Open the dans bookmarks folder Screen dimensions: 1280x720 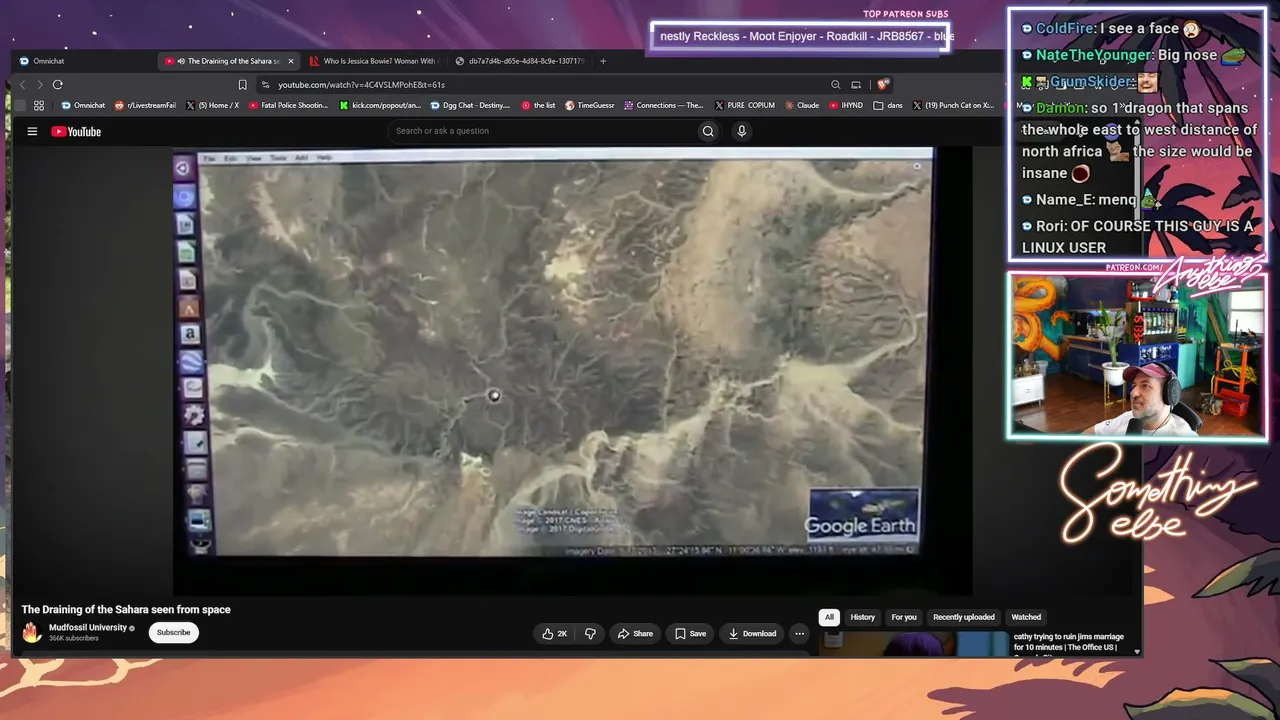(888, 105)
